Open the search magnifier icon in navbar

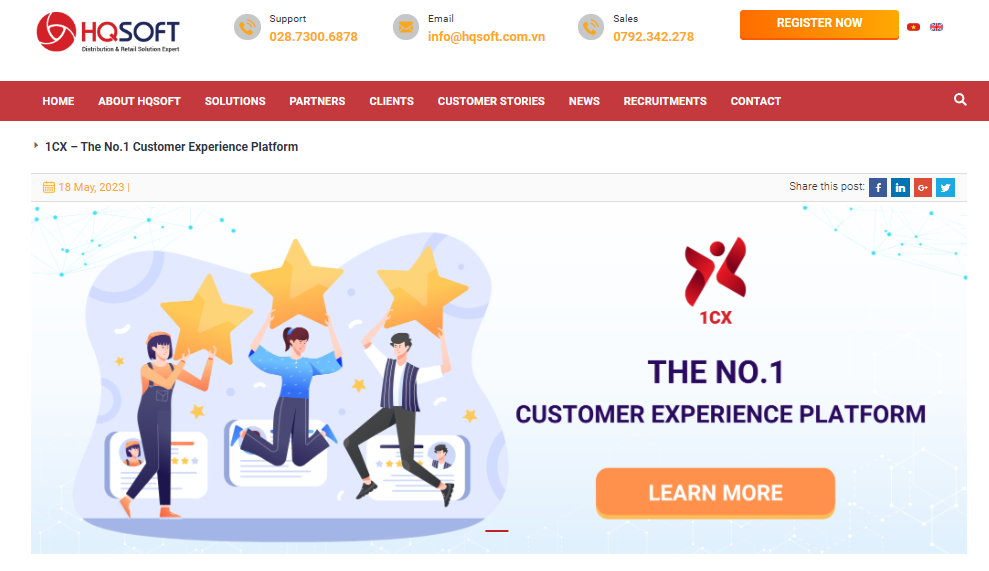(x=960, y=100)
